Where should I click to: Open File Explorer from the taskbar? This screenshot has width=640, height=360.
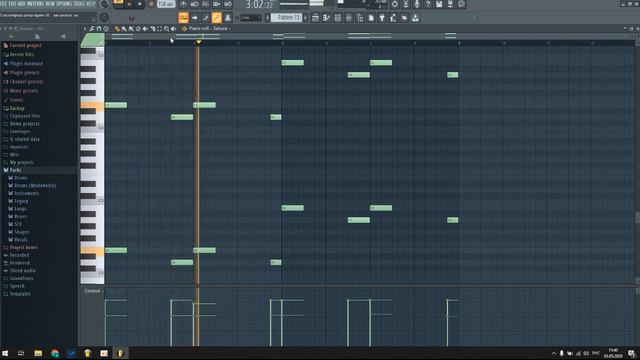(x=38, y=353)
